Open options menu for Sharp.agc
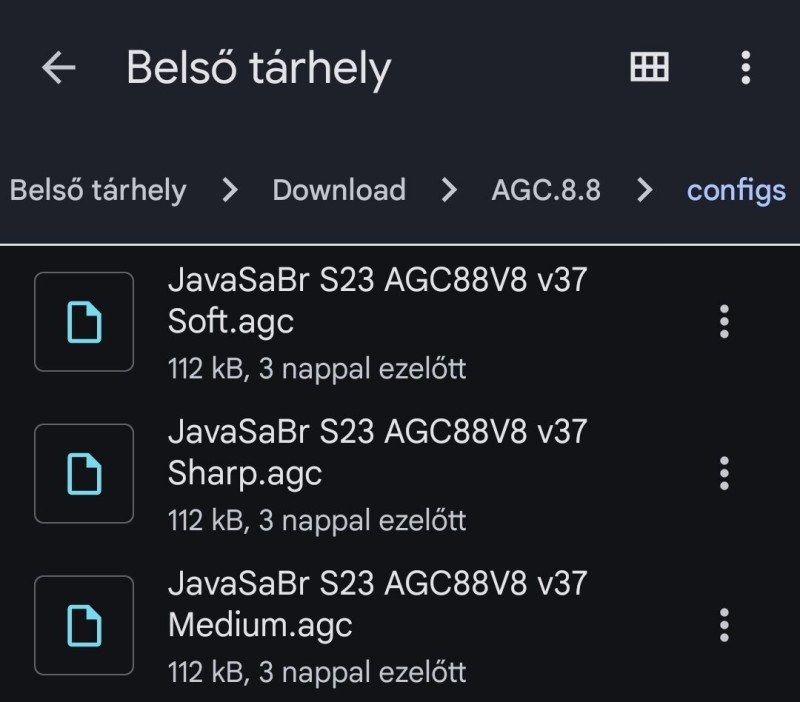This screenshot has width=800, height=702. coord(724,473)
